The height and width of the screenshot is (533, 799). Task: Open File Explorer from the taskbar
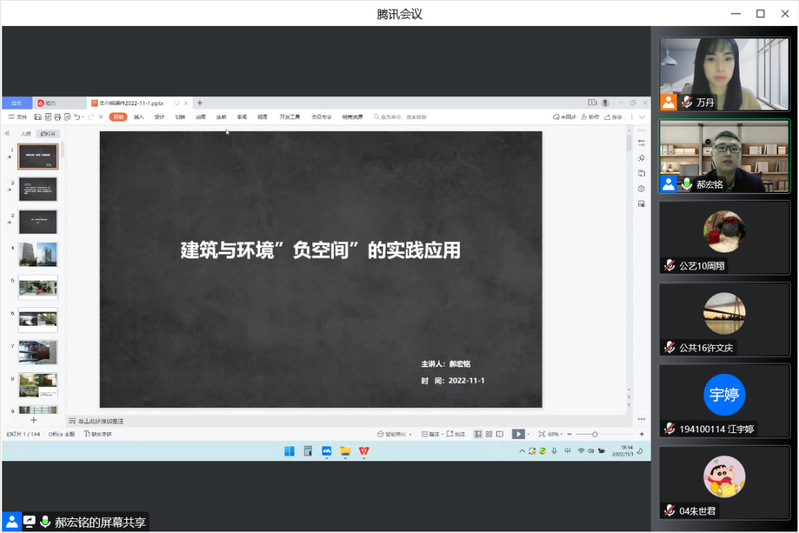345,451
